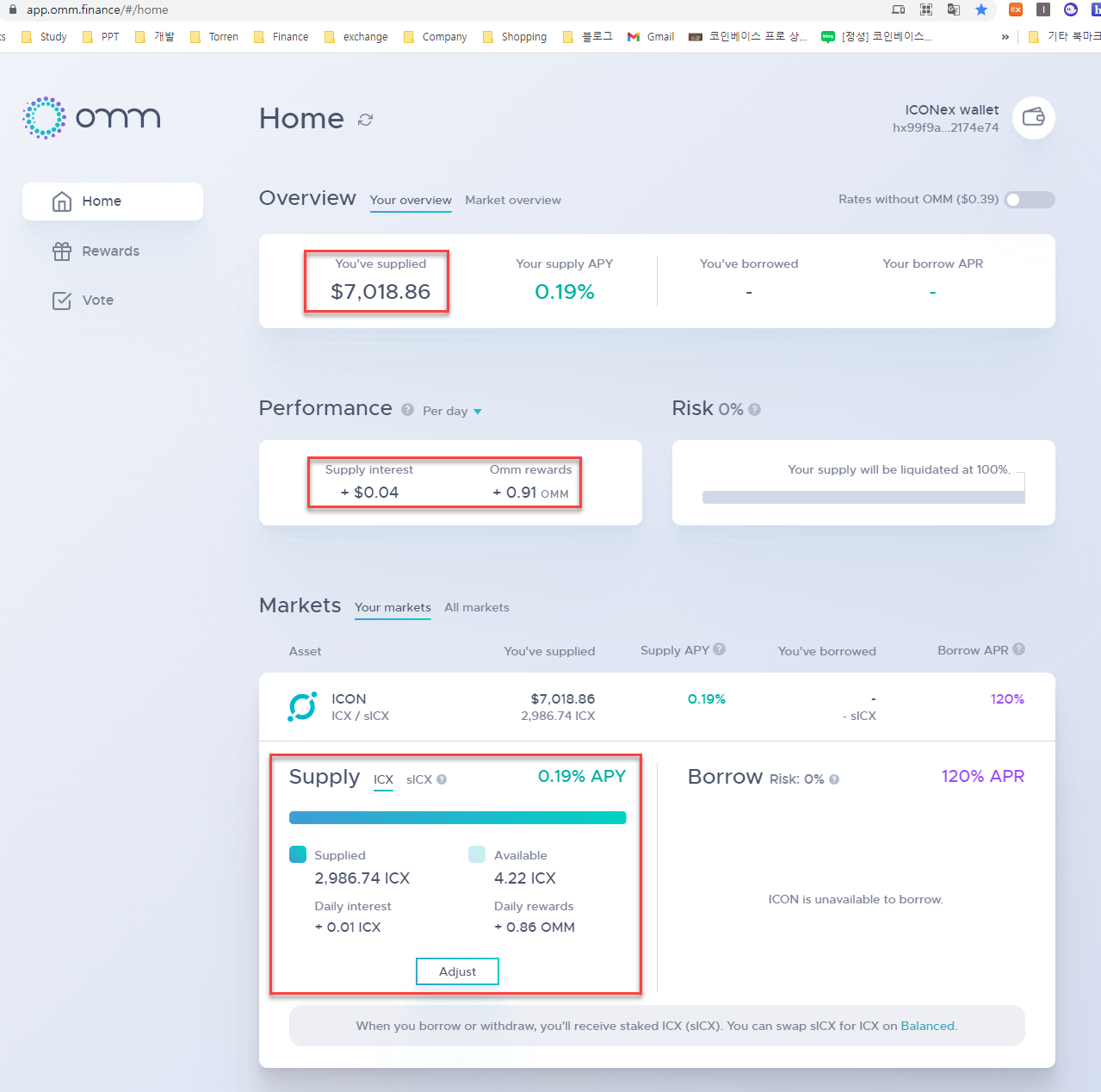
Task: Open the Gmail bookmark
Action: tap(651, 37)
